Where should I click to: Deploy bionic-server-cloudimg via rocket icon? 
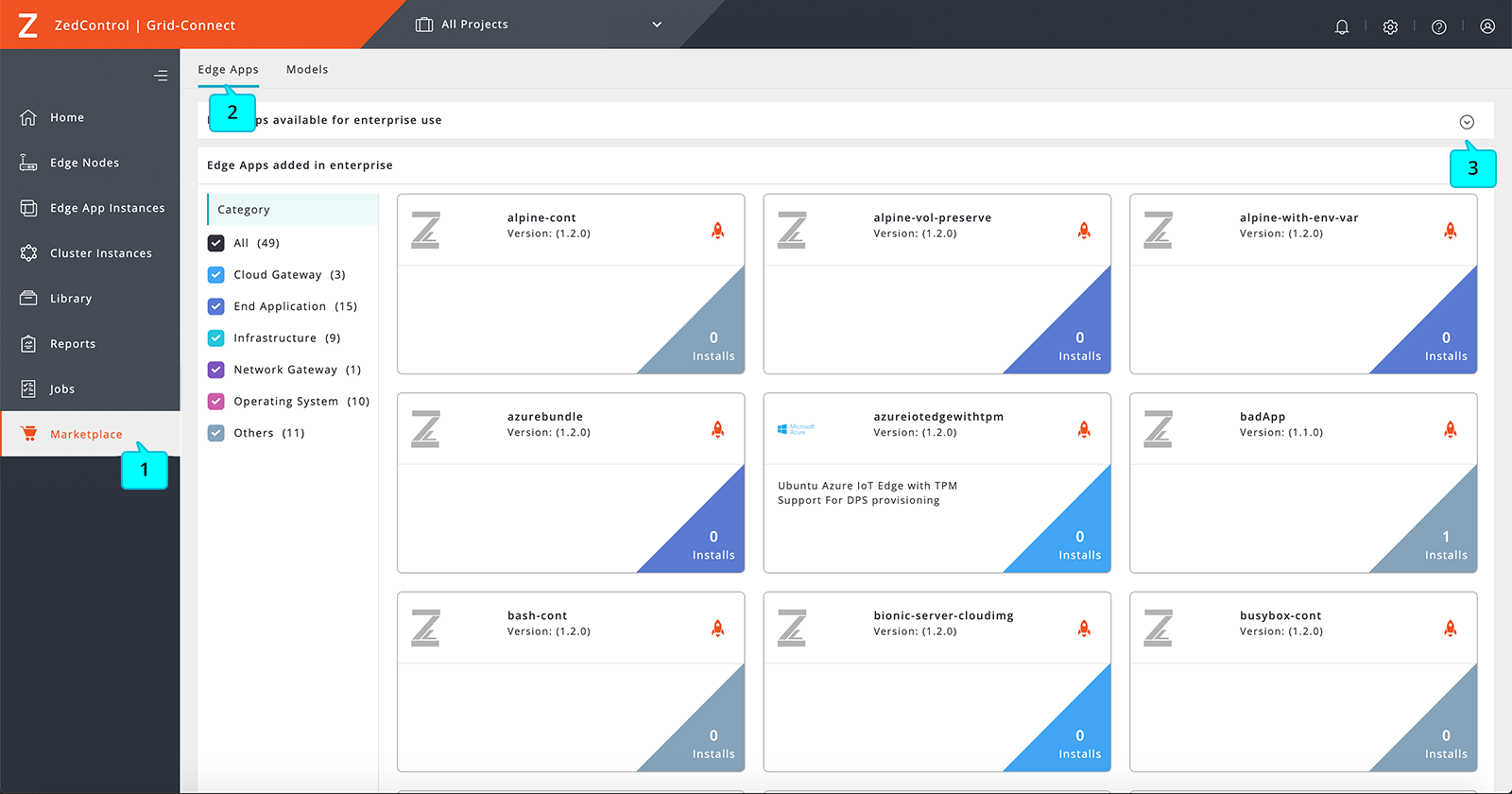pyautogui.click(x=1084, y=629)
